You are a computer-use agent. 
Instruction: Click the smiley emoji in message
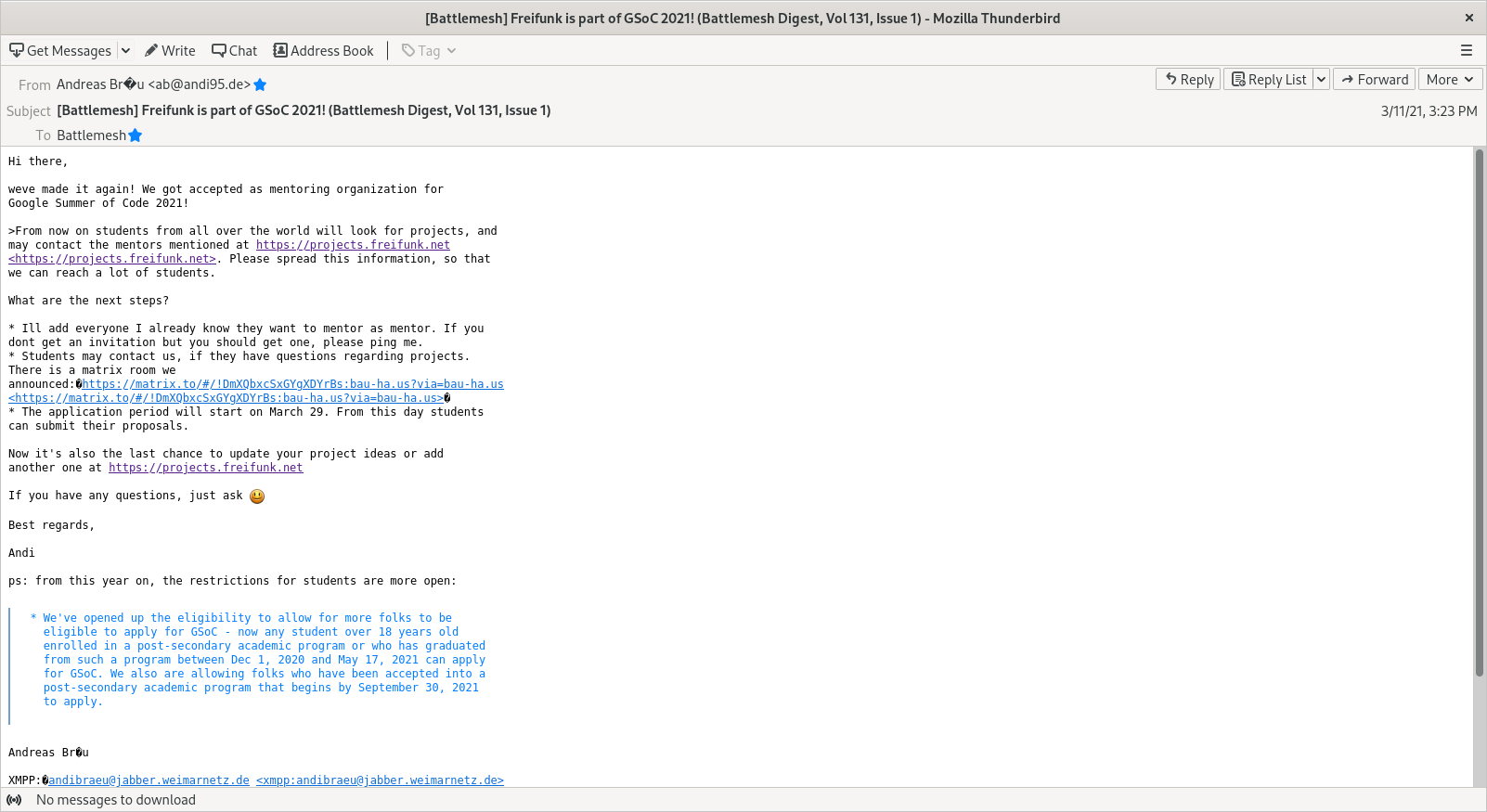(x=257, y=496)
